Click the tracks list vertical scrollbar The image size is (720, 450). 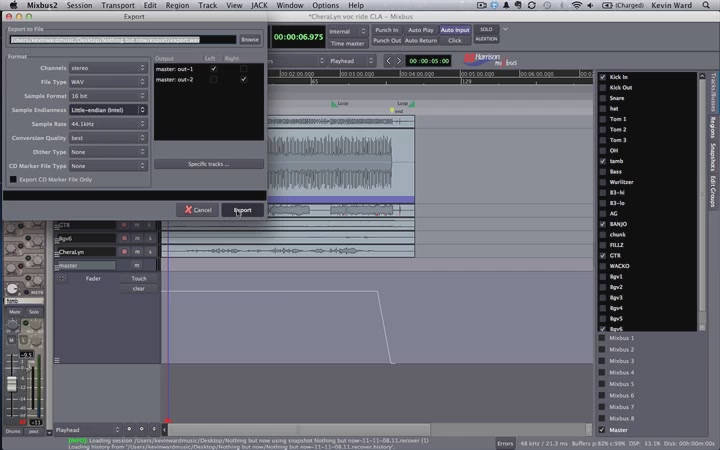coord(702,202)
